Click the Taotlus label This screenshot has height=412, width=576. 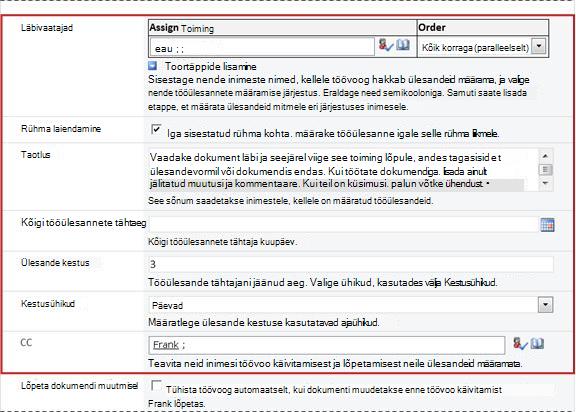[36, 155]
